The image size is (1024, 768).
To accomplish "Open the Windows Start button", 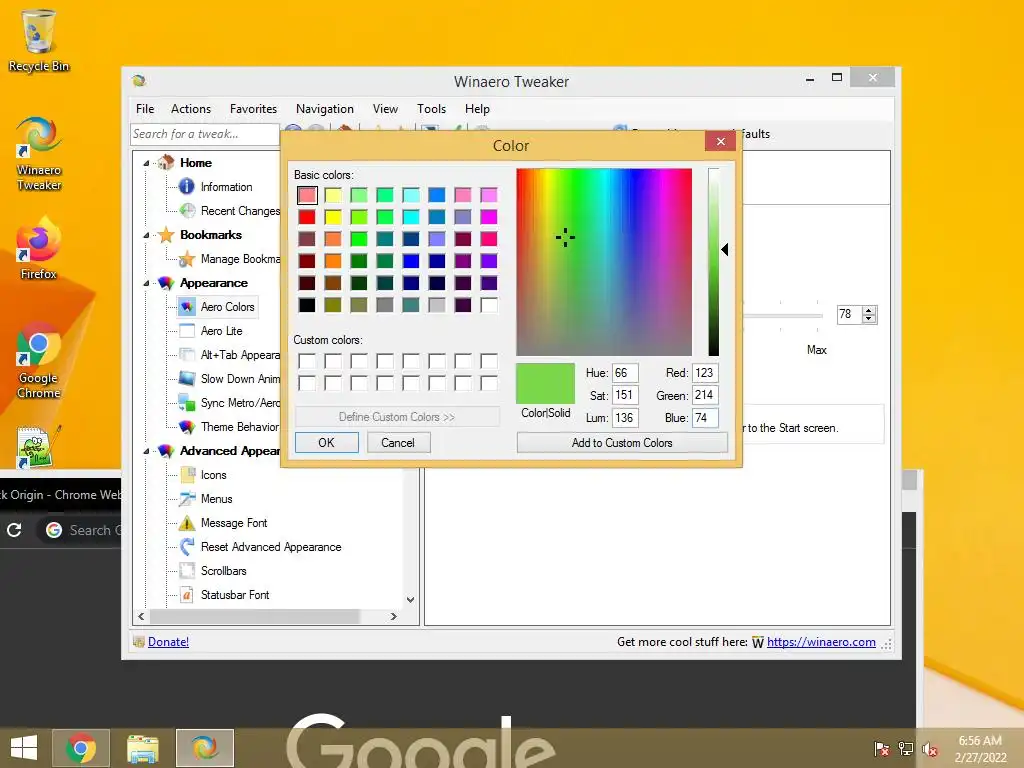I will click(24, 747).
